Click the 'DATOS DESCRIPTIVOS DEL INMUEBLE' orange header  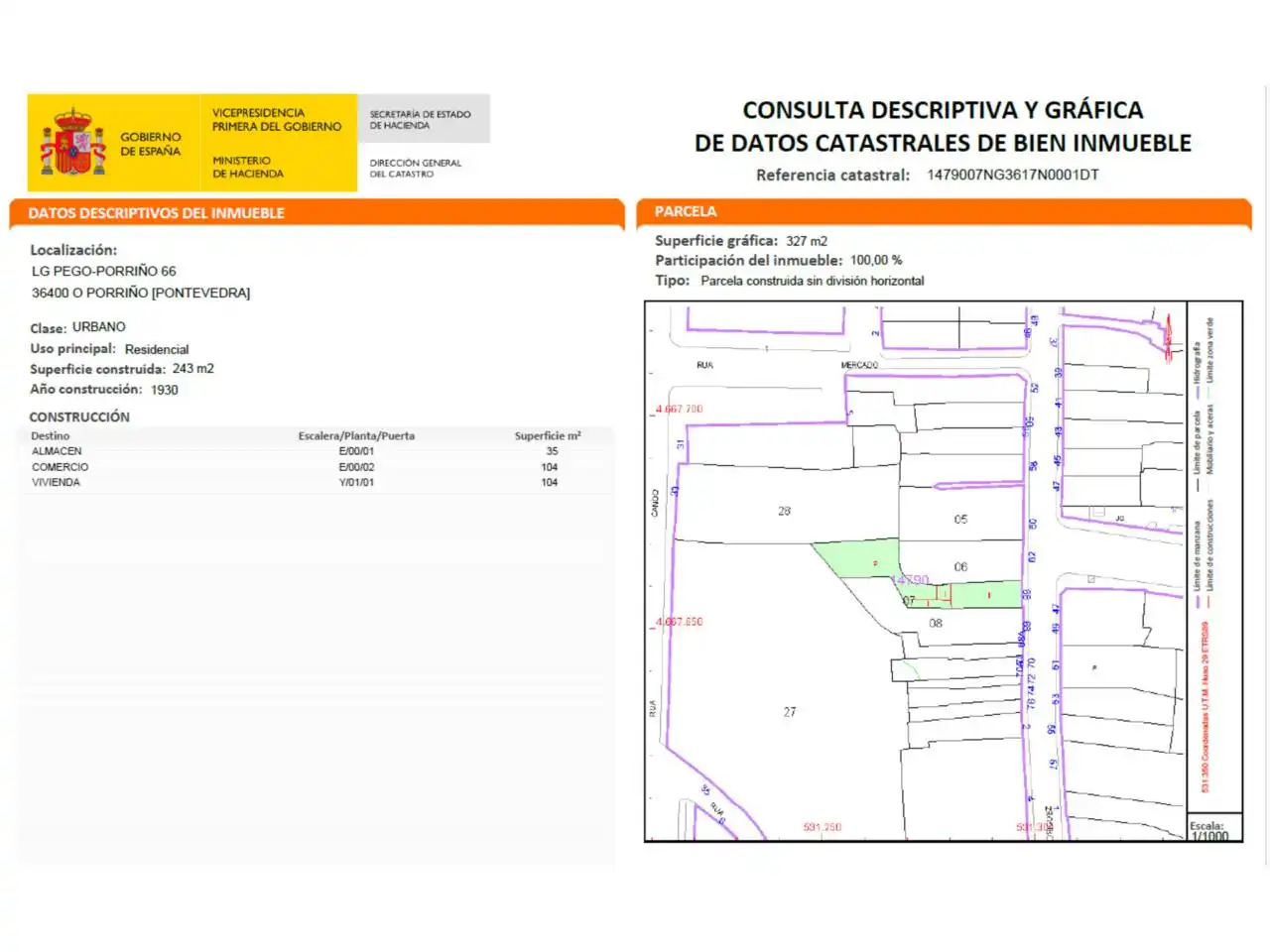pos(156,213)
